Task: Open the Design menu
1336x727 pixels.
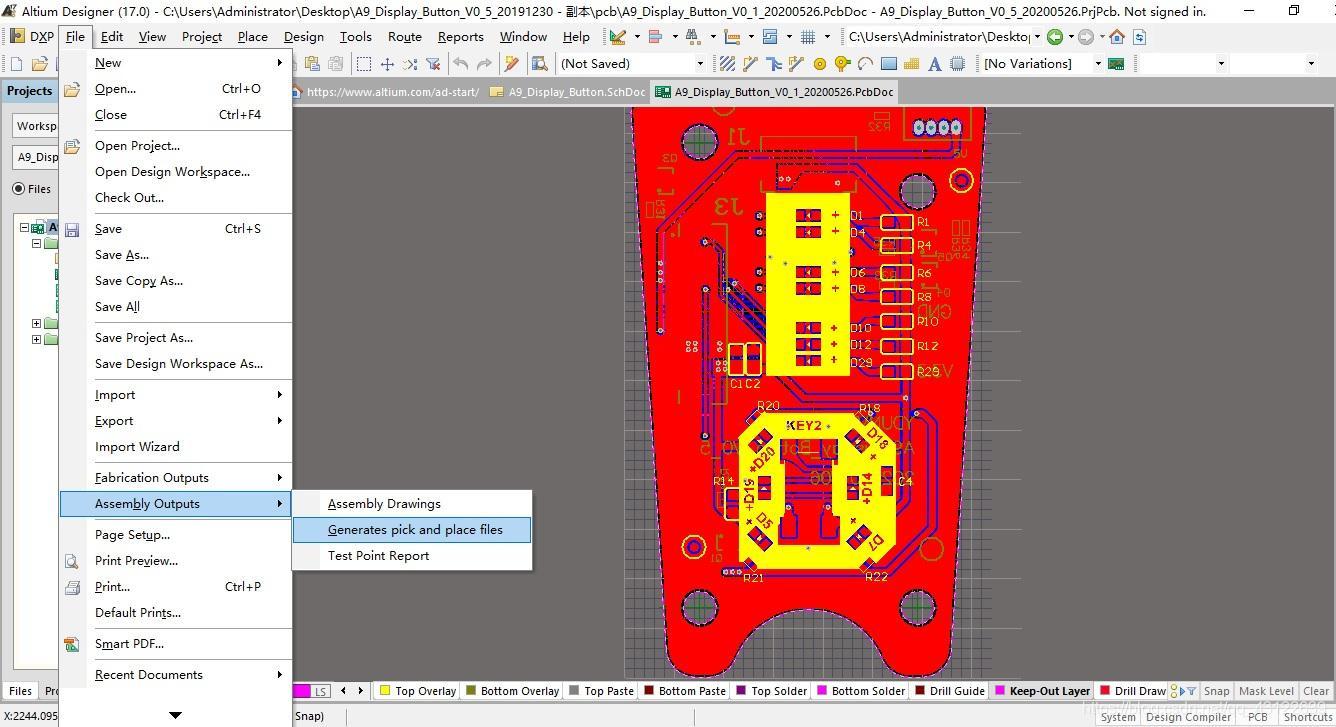Action: pyautogui.click(x=303, y=37)
